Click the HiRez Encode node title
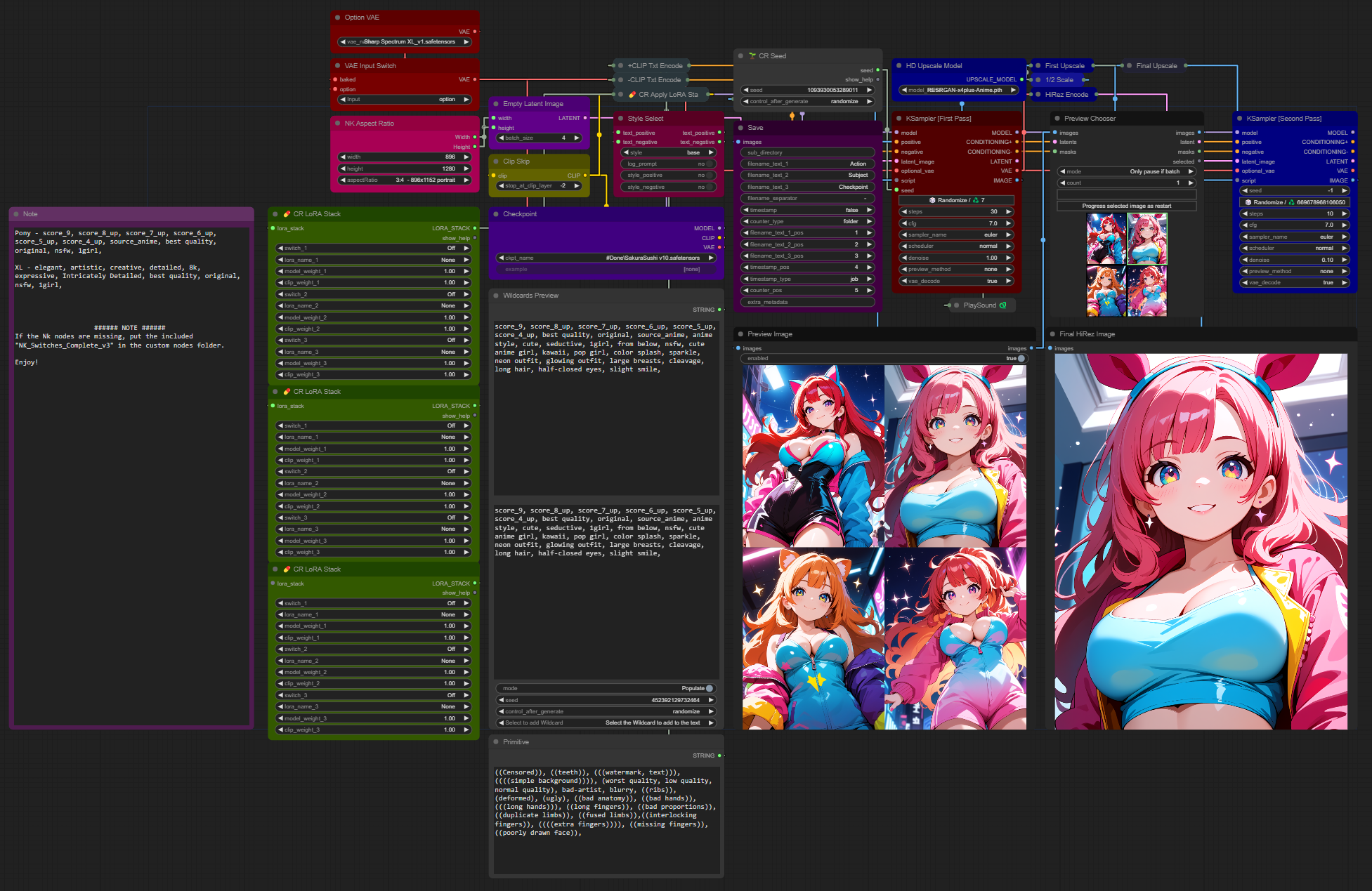Image resolution: width=1372 pixels, height=891 pixels. tap(1066, 95)
